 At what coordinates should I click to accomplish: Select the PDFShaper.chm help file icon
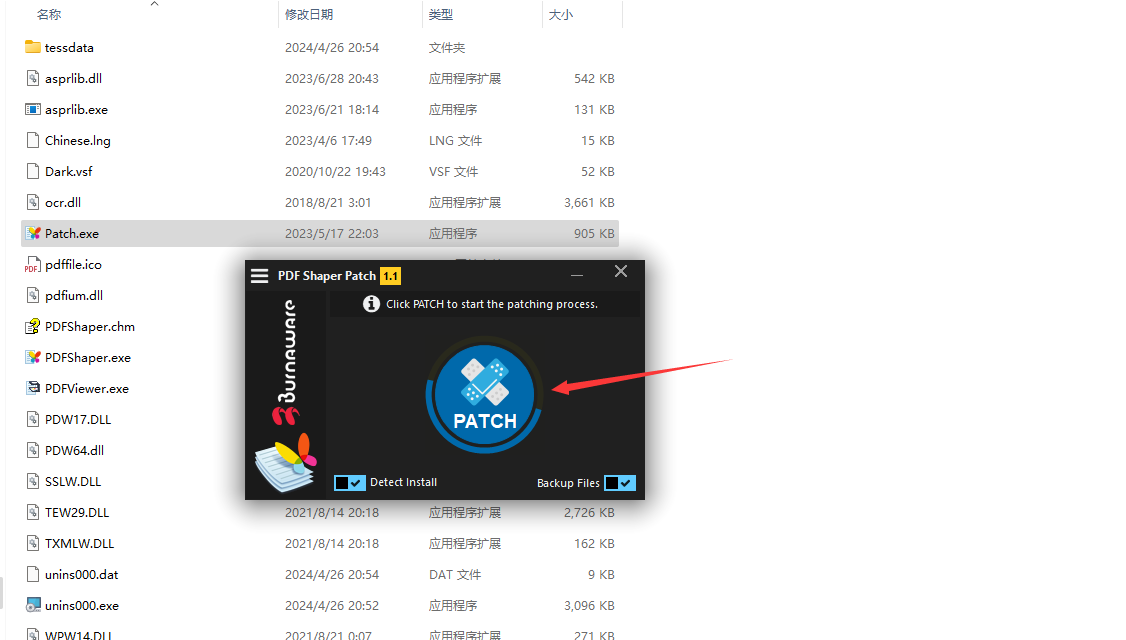(32, 326)
